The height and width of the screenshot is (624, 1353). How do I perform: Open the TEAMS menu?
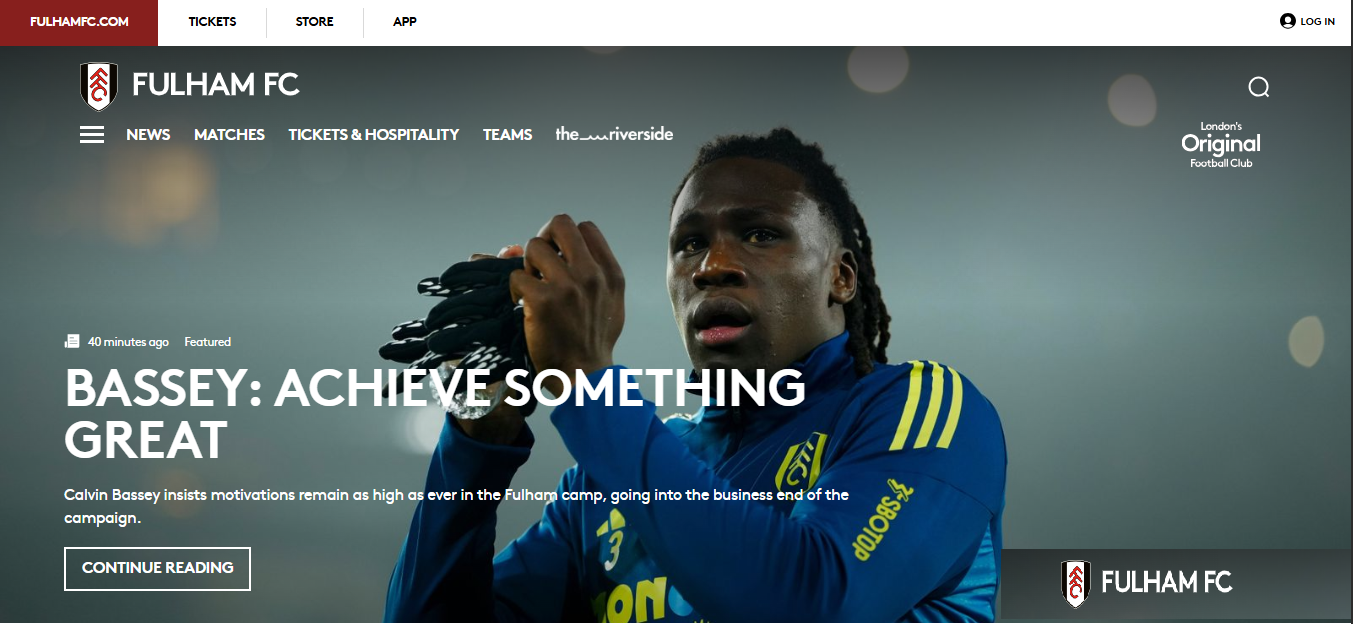(507, 134)
